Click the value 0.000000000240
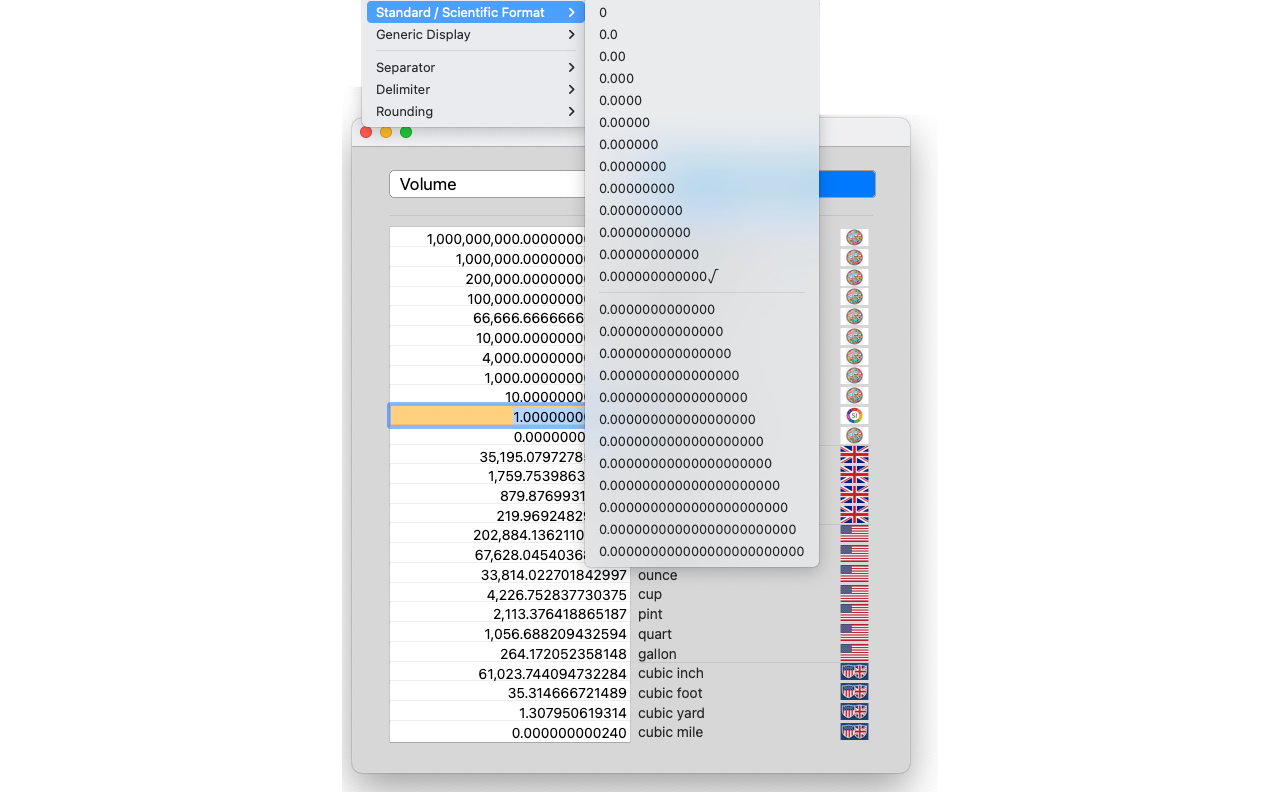The height and width of the screenshot is (800, 1280). click(570, 732)
